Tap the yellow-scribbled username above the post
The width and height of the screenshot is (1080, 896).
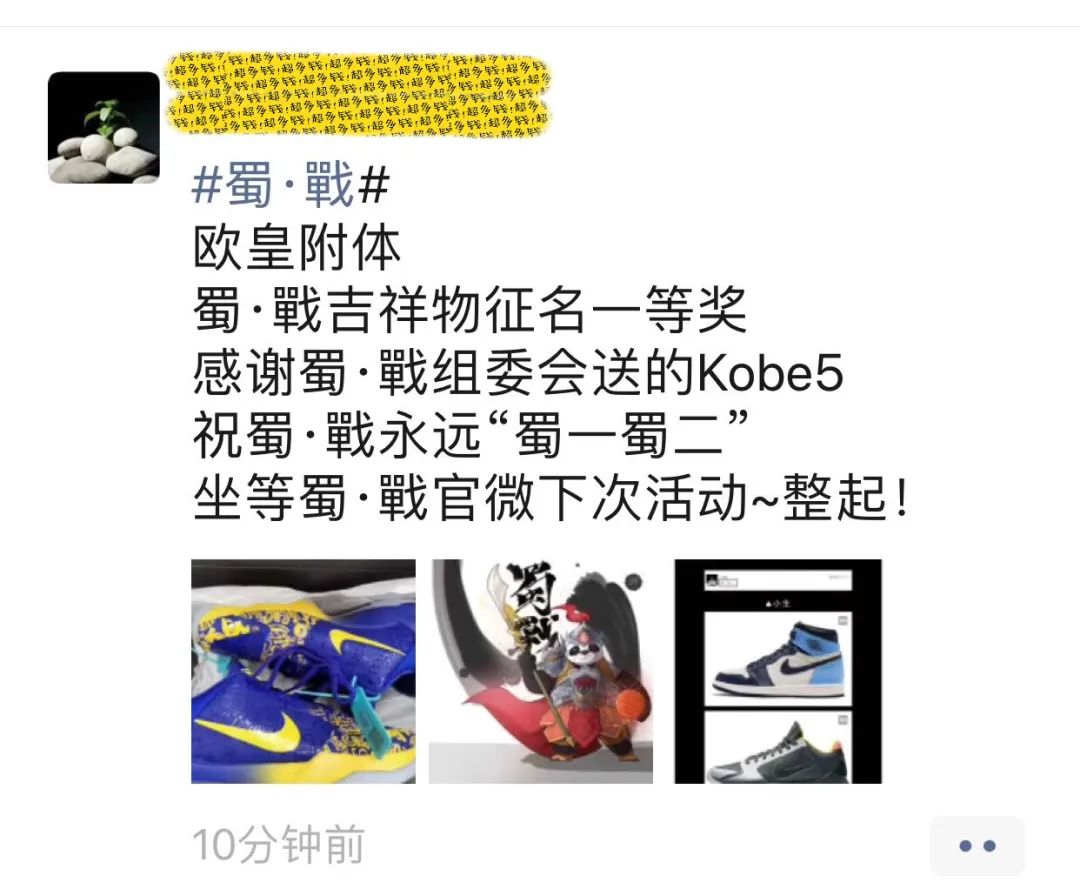[358, 95]
